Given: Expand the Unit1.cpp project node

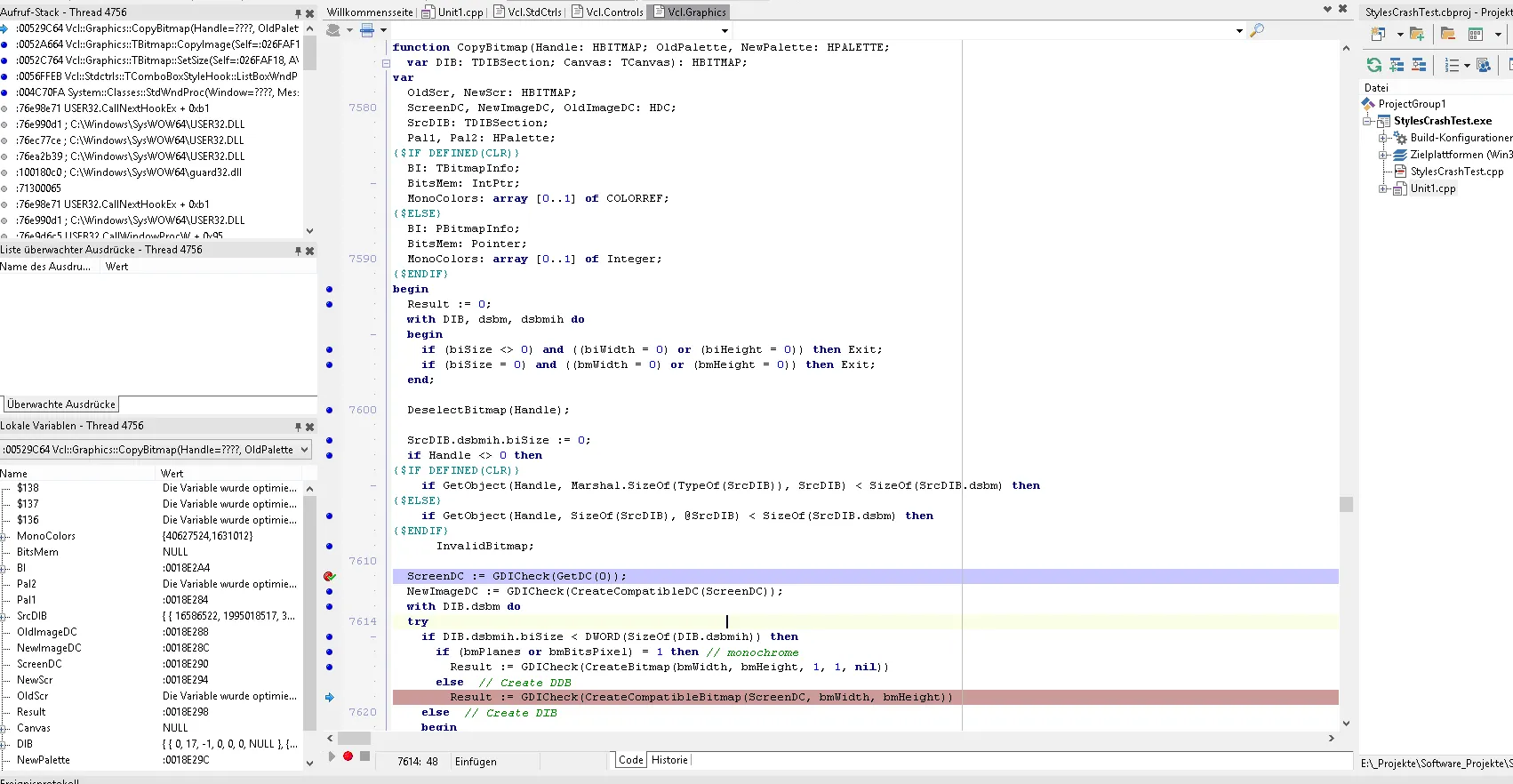Looking at the screenshot, I should point(1383,188).
